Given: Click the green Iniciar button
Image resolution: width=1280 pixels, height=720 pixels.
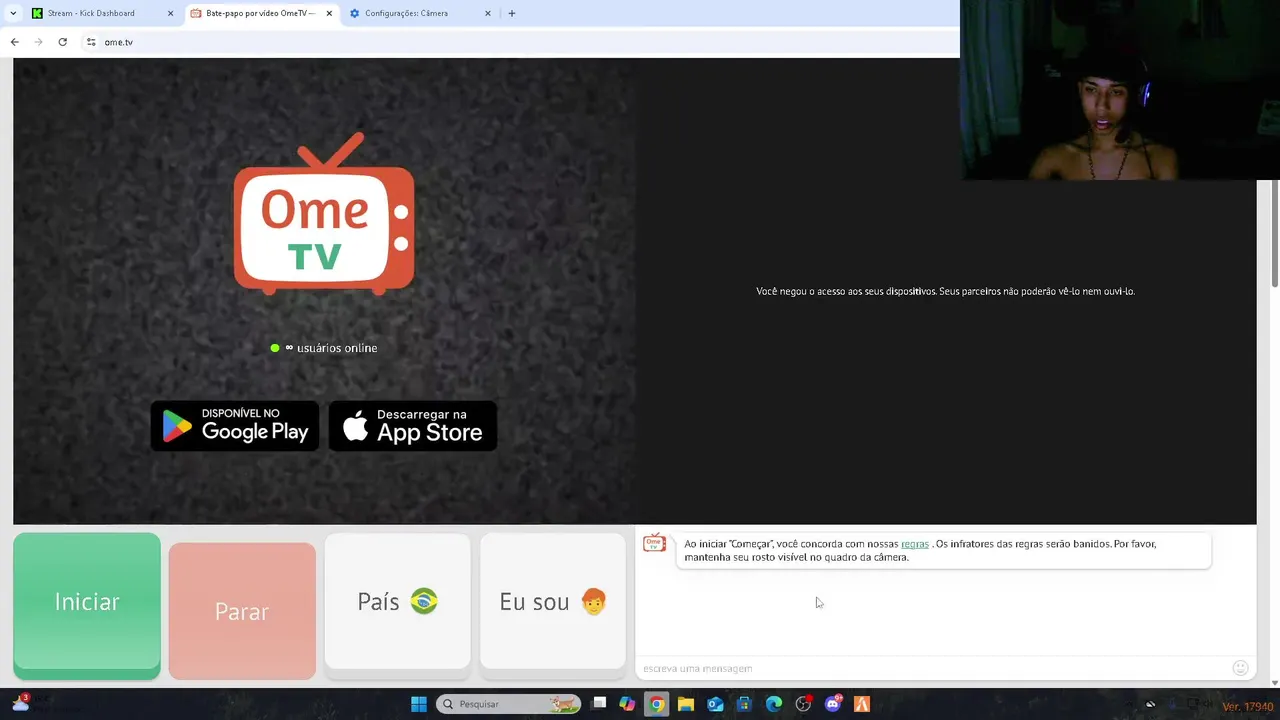Looking at the screenshot, I should click(x=87, y=605).
